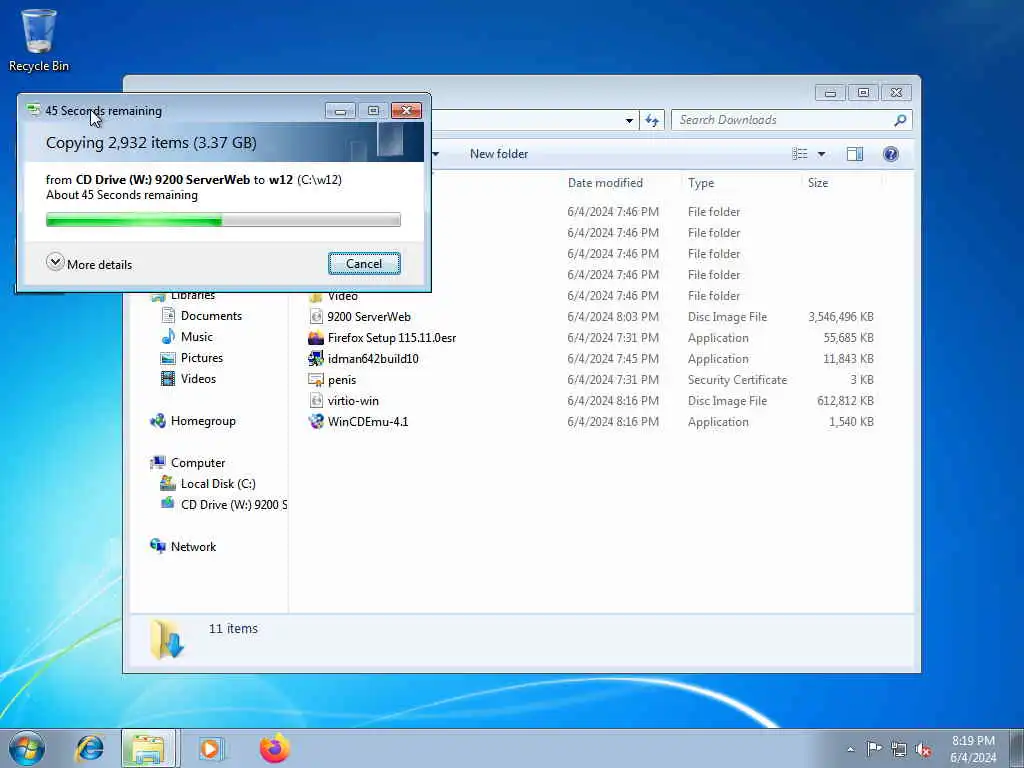Click the Homegroup icon in sidebar
This screenshot has width=1024, height=768.
tap(158, 421)
